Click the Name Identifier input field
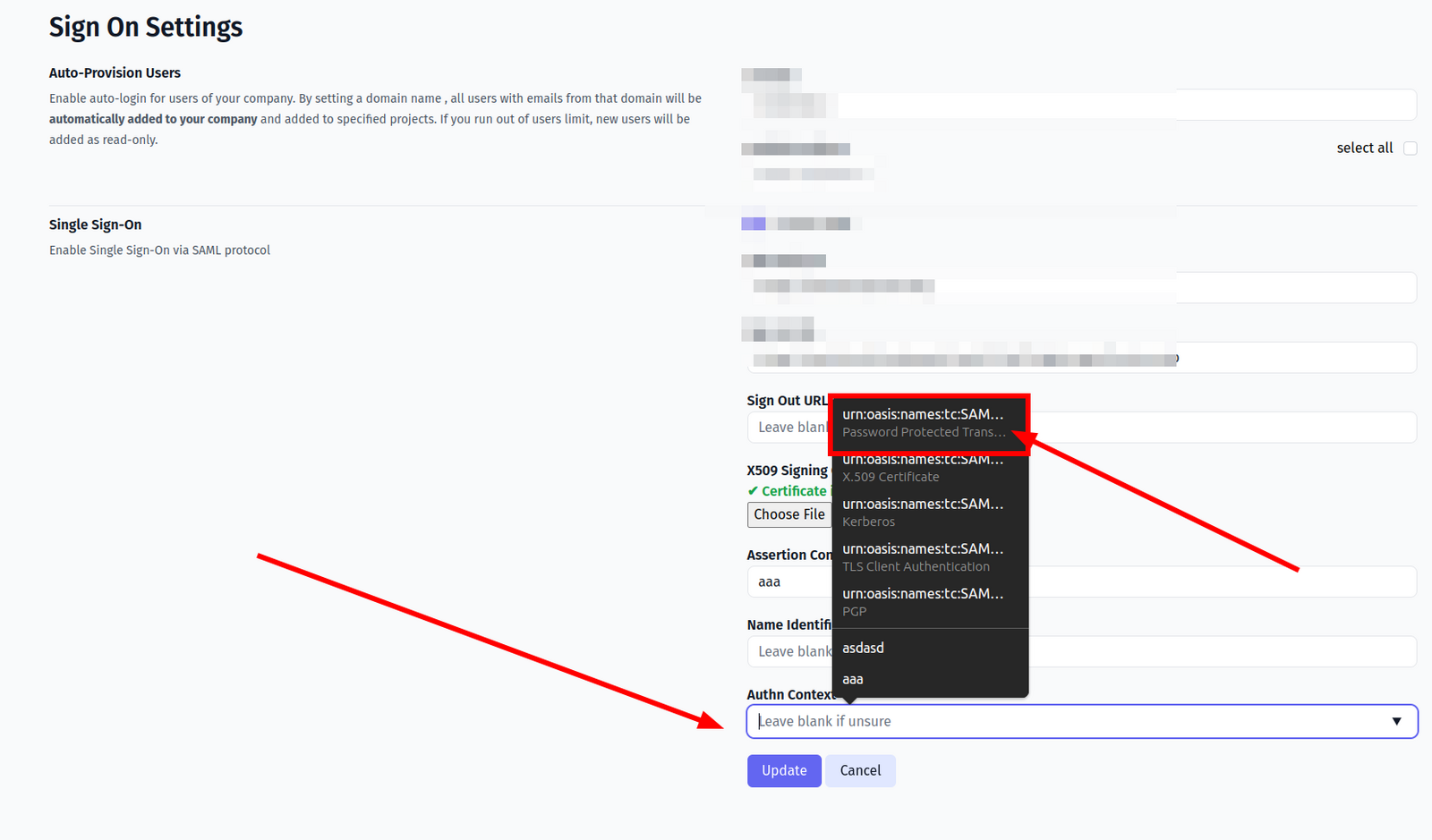This screenshot has height=840, width=1432. 1217,651
